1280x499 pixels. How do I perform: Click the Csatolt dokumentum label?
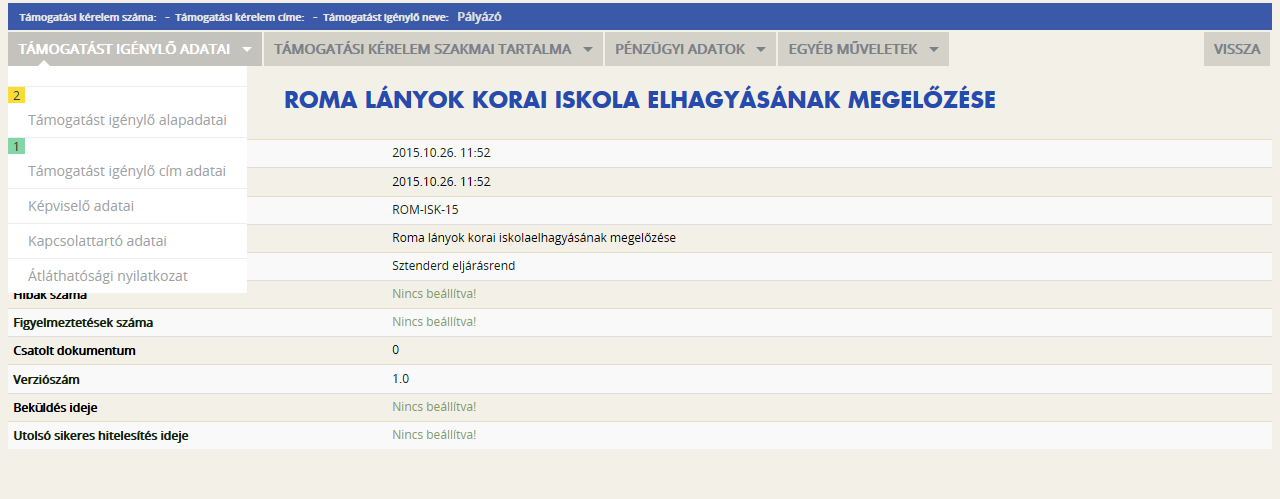74,351
